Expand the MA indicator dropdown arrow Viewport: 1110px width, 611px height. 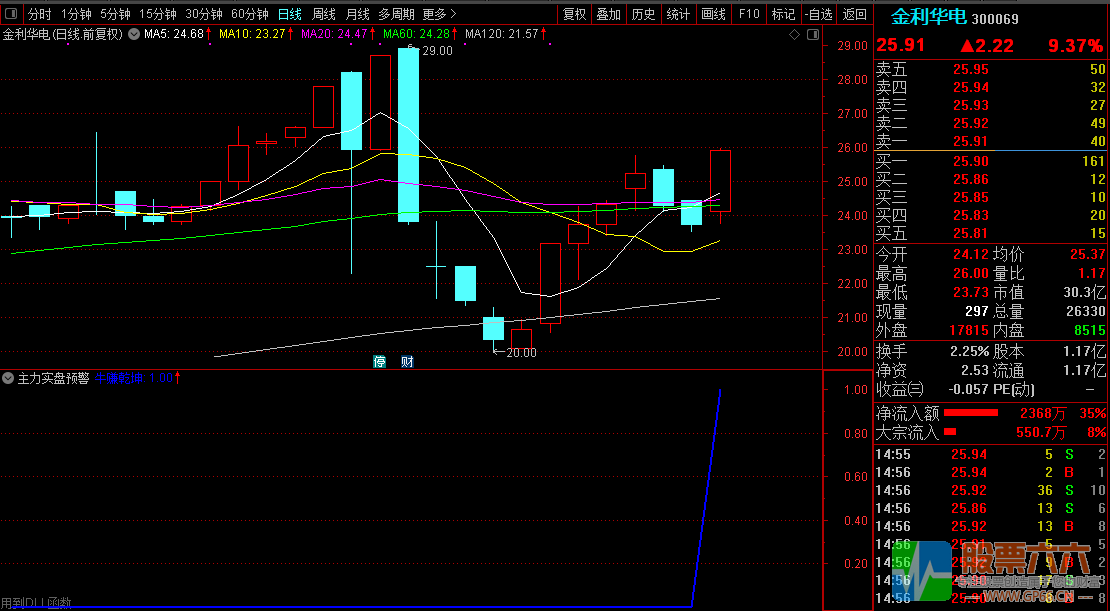coord(134,34)
